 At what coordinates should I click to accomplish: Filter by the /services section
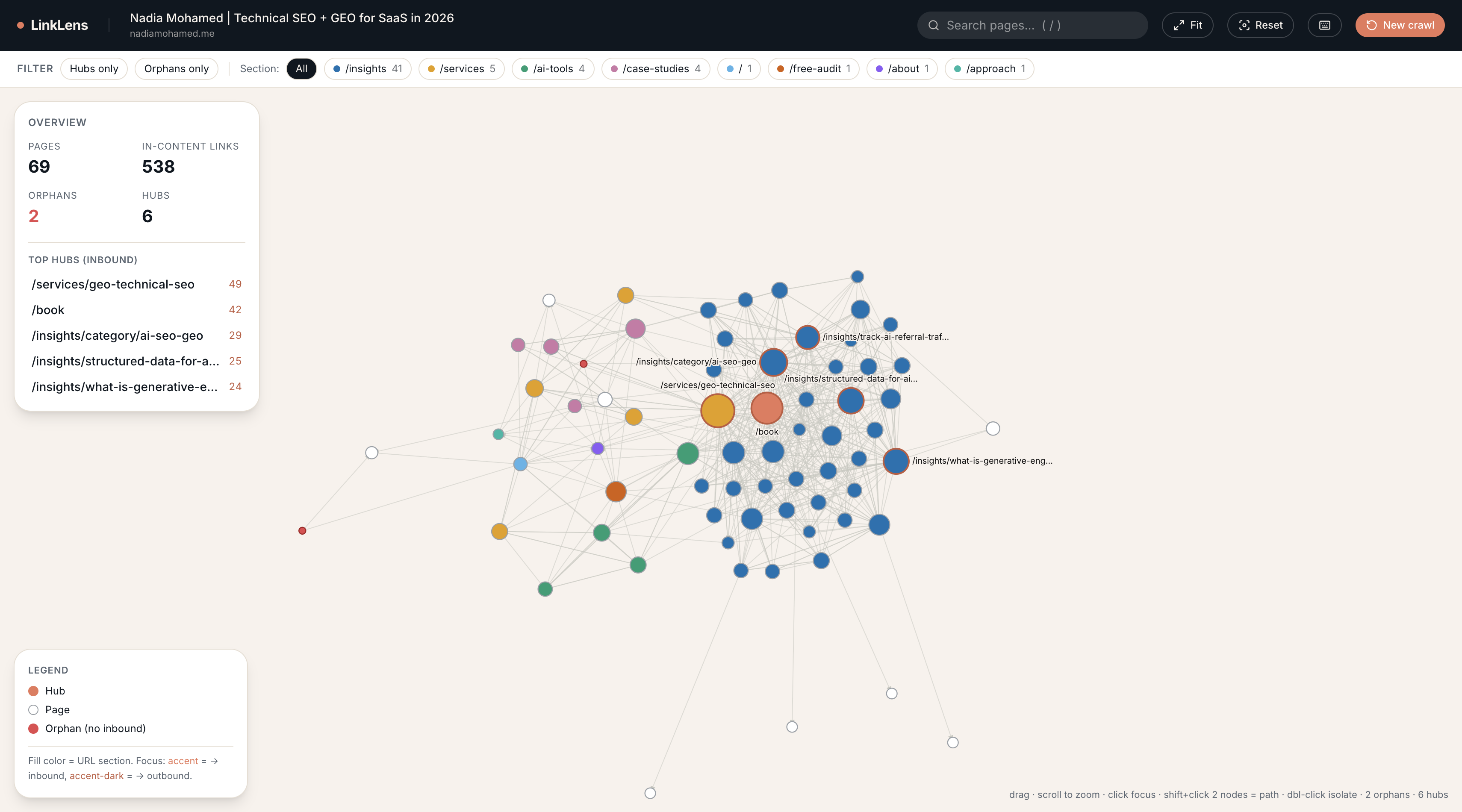point(461,69)
